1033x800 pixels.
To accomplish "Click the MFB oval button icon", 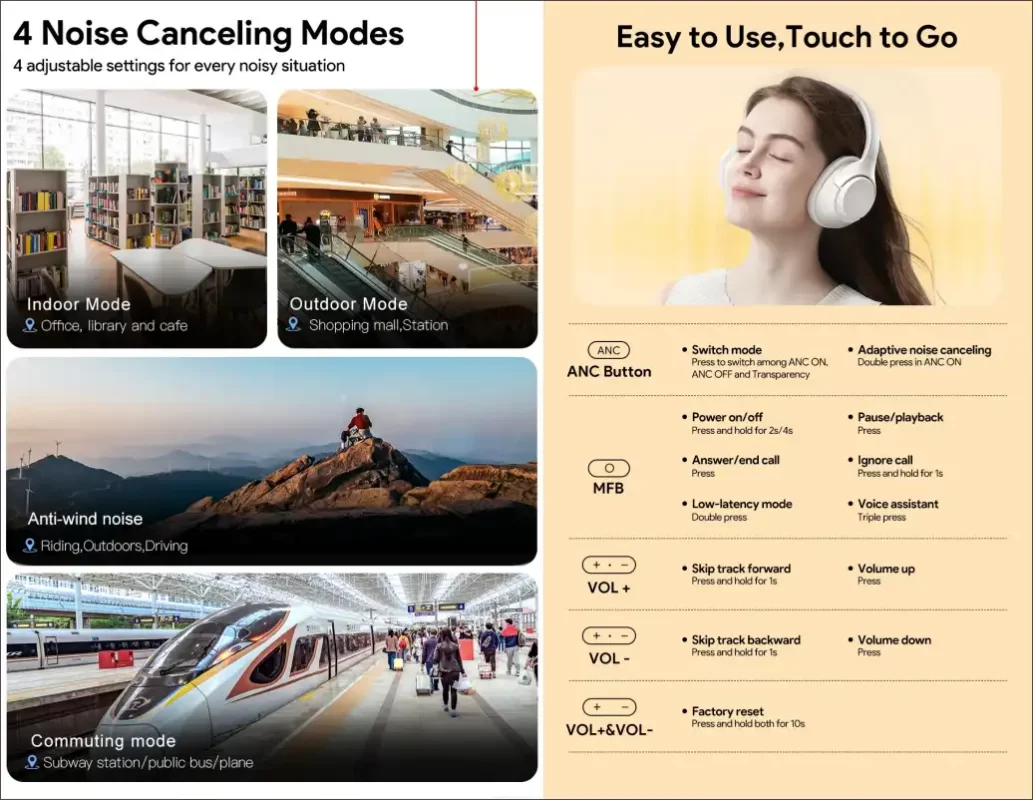I will pyautogui.click(x=608, y=468).
